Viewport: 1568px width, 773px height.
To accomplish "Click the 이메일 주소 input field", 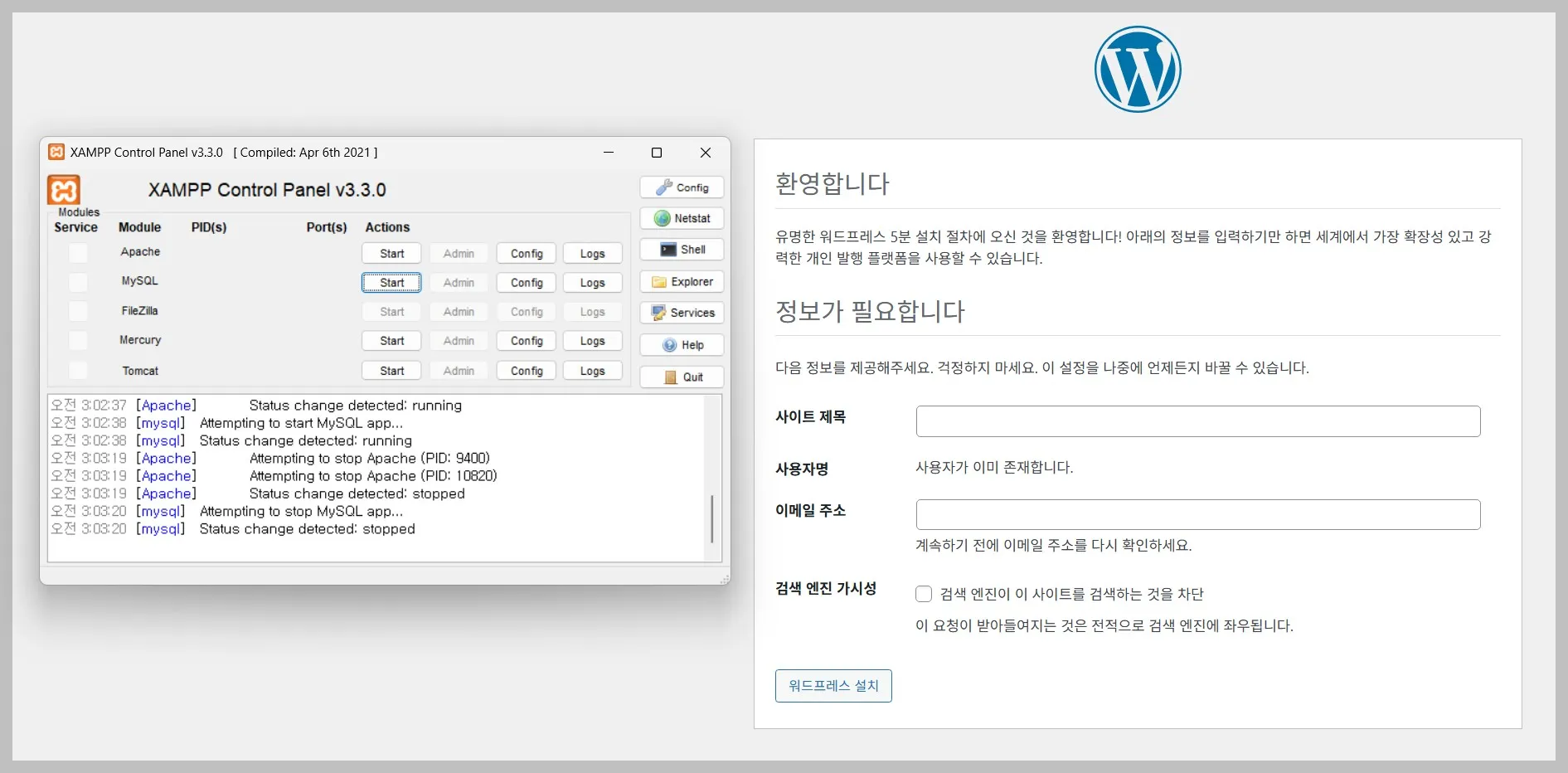I will click(1198, 514).
